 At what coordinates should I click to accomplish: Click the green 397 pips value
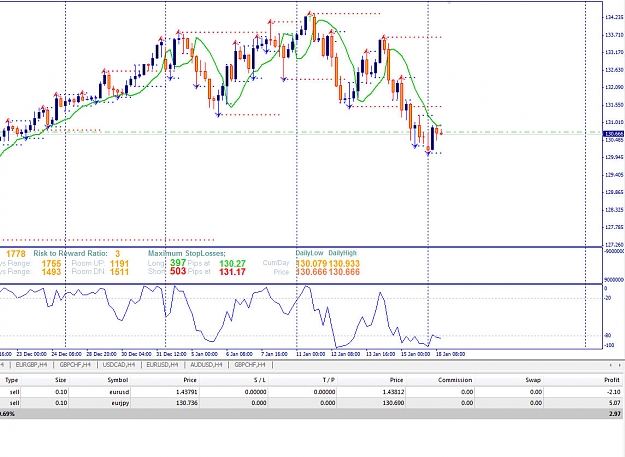click(178, 263)
